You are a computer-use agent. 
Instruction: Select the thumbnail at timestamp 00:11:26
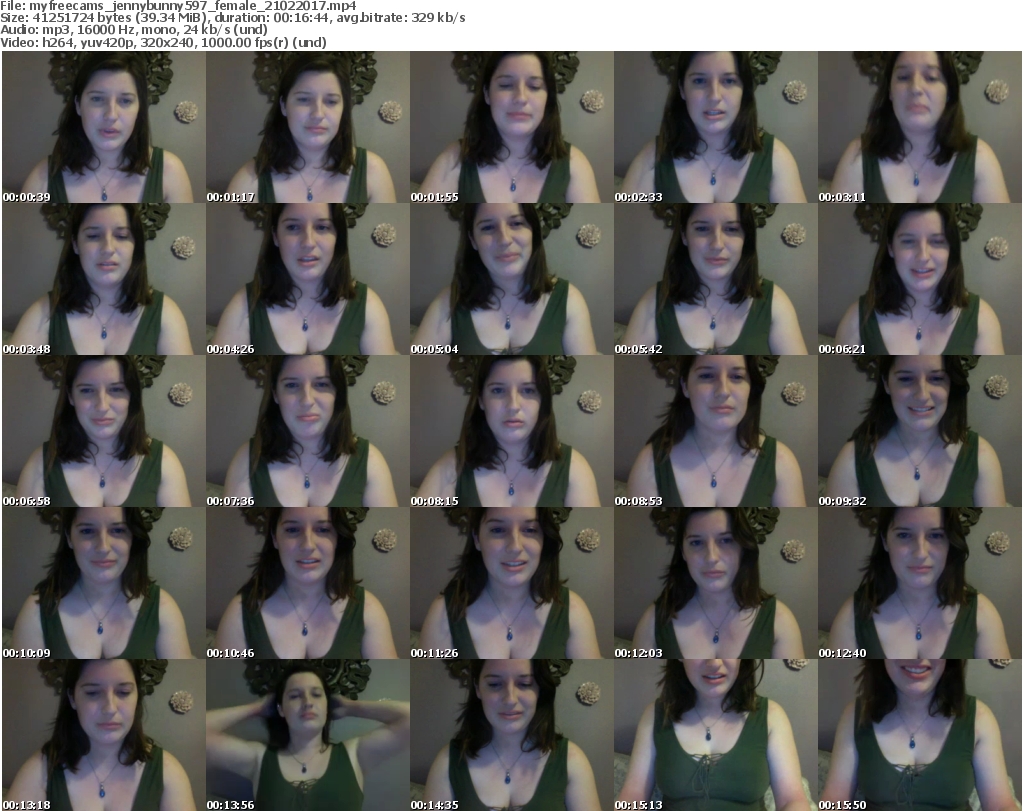tap(511, 583)
